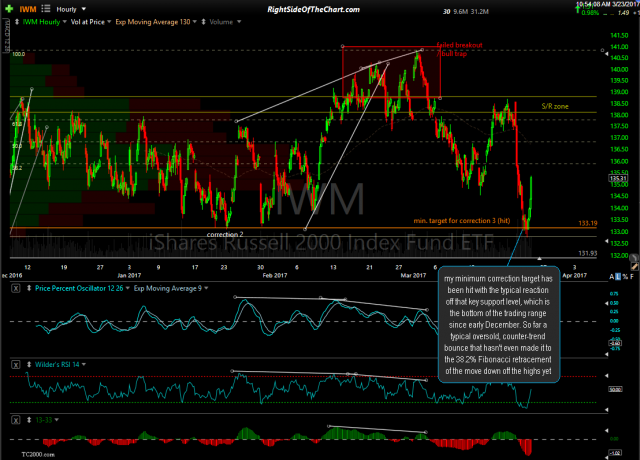Toggle the L logarithmic scale button
The image size is (640, 460).
(x=618, y=277)
